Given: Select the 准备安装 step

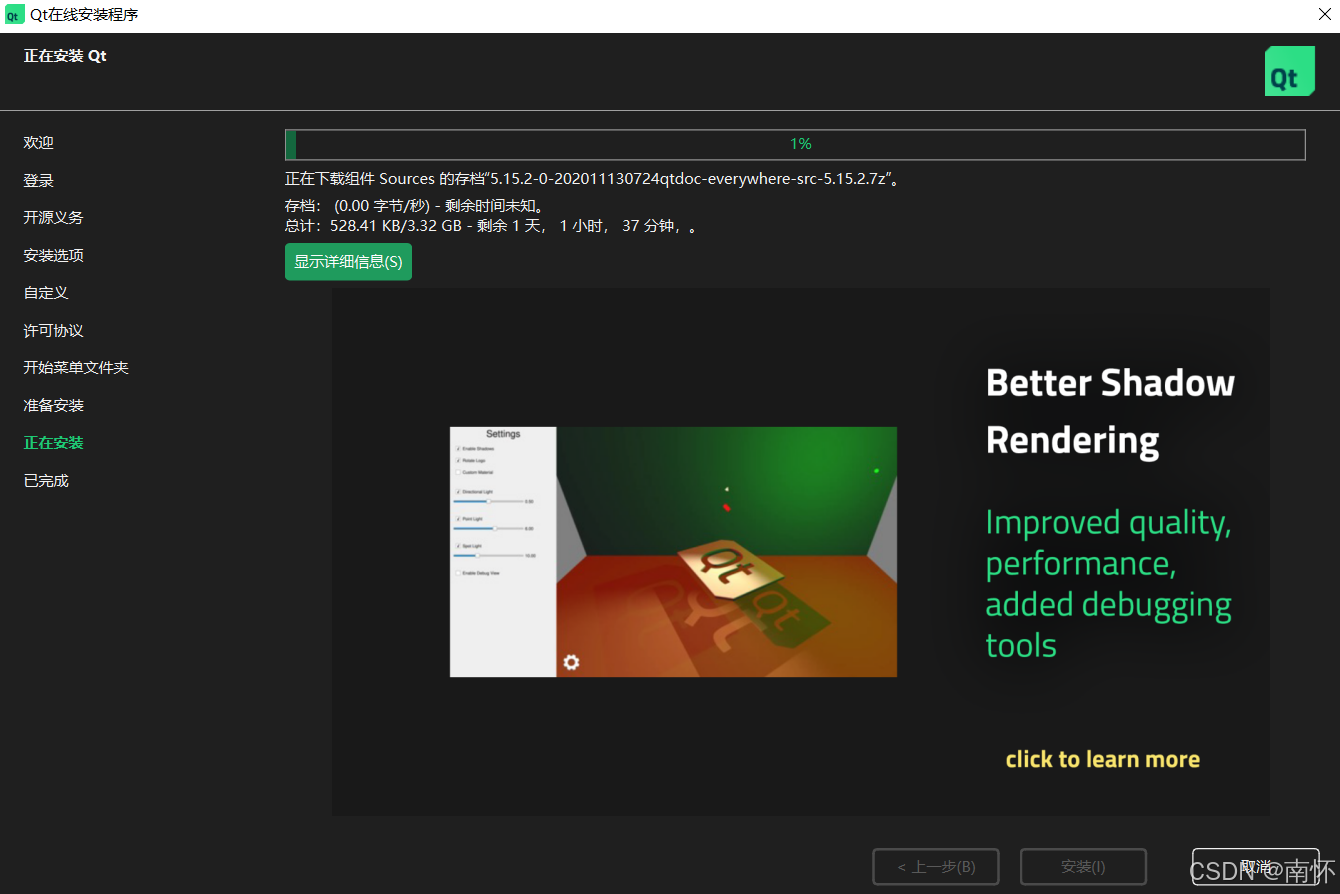Looking at the screenshot, I should pos(54,406).
